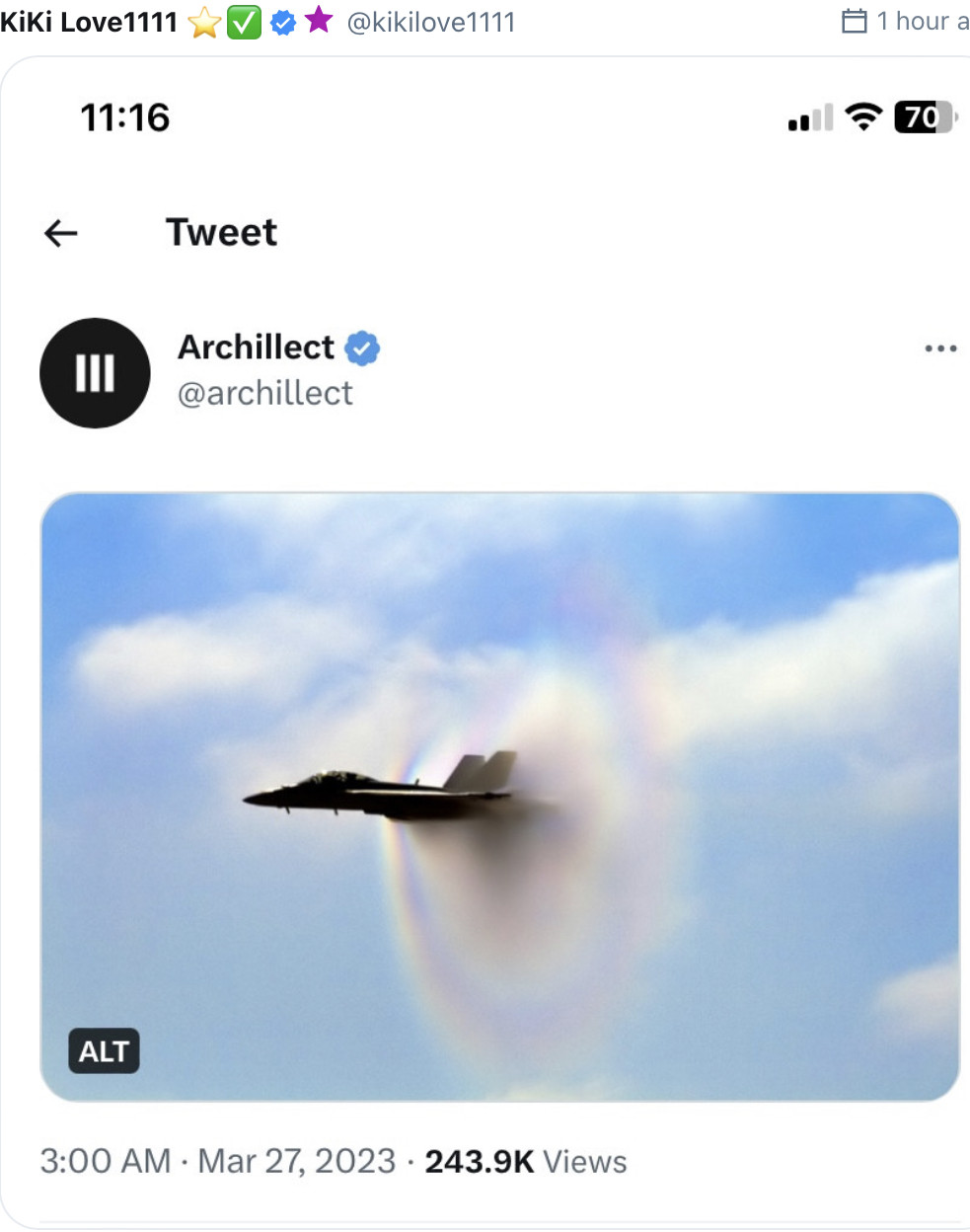Open the @kikilove1111 handle link

(x=431, y=22)
